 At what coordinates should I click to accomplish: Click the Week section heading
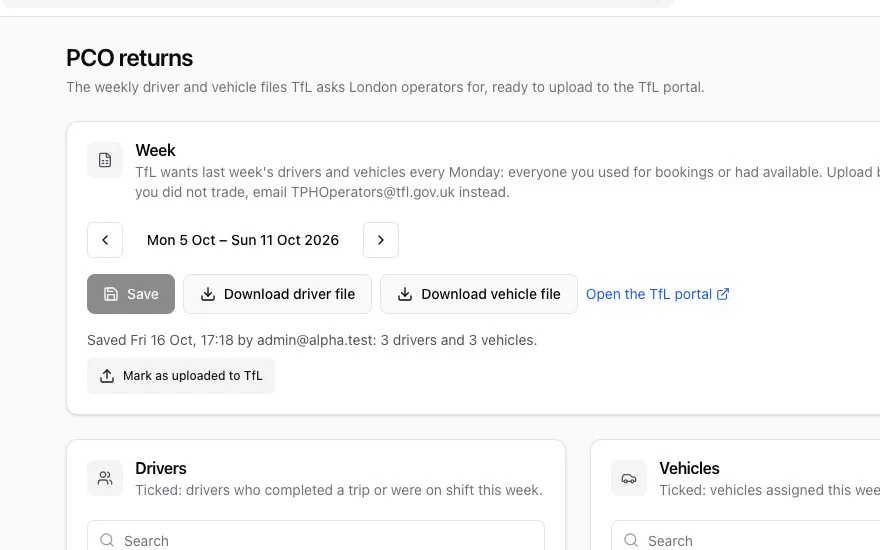[x=155, y=150]
